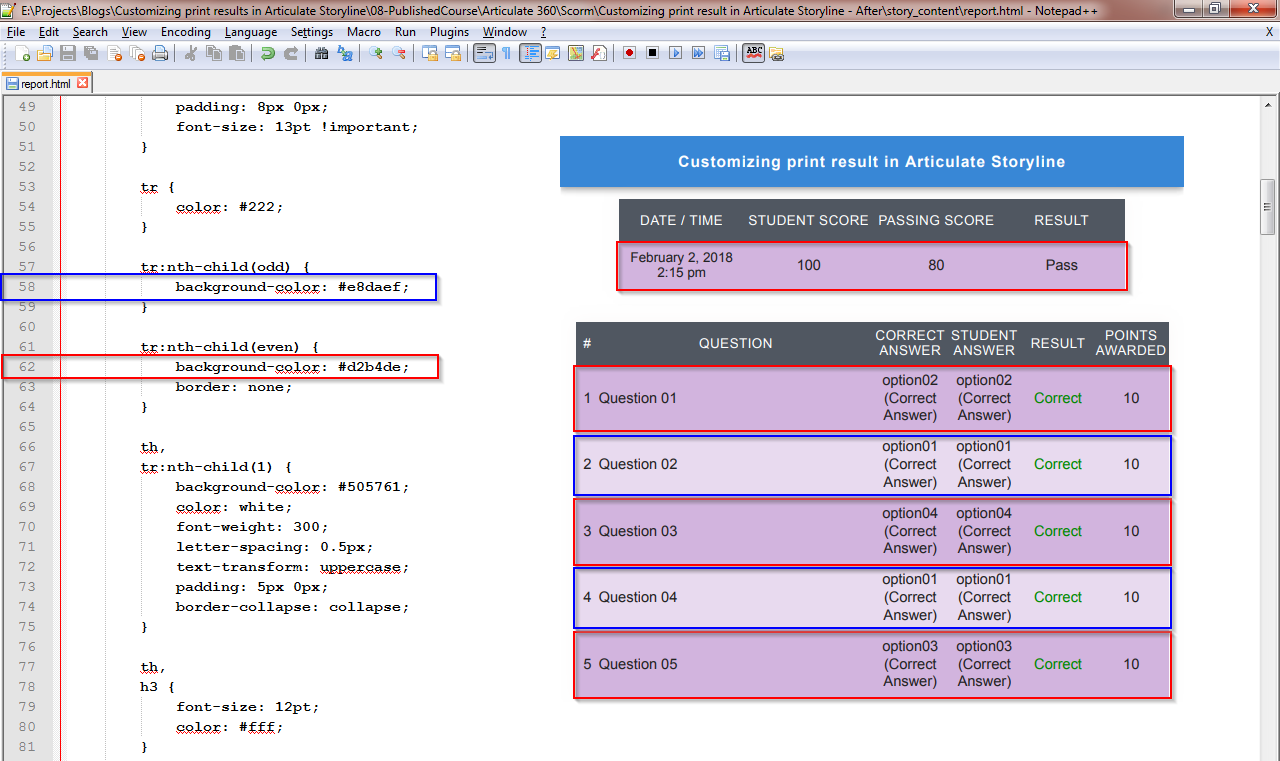Save the file with the Save icon
The height and width of the screenshot is (761, 1280).
pyautogui.click(x=67, y=53)
